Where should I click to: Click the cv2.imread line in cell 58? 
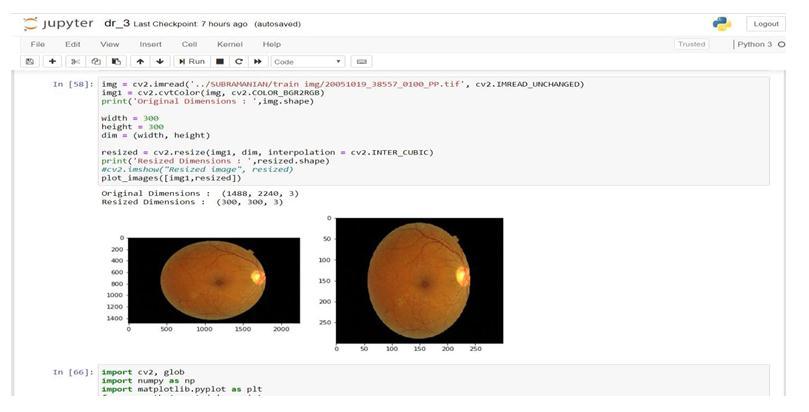coord(343,84)
